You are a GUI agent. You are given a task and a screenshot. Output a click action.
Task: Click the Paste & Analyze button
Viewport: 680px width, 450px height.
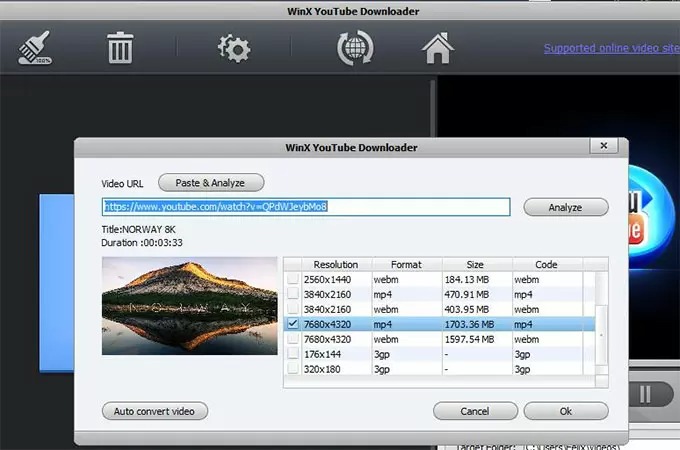click(211, 183)
